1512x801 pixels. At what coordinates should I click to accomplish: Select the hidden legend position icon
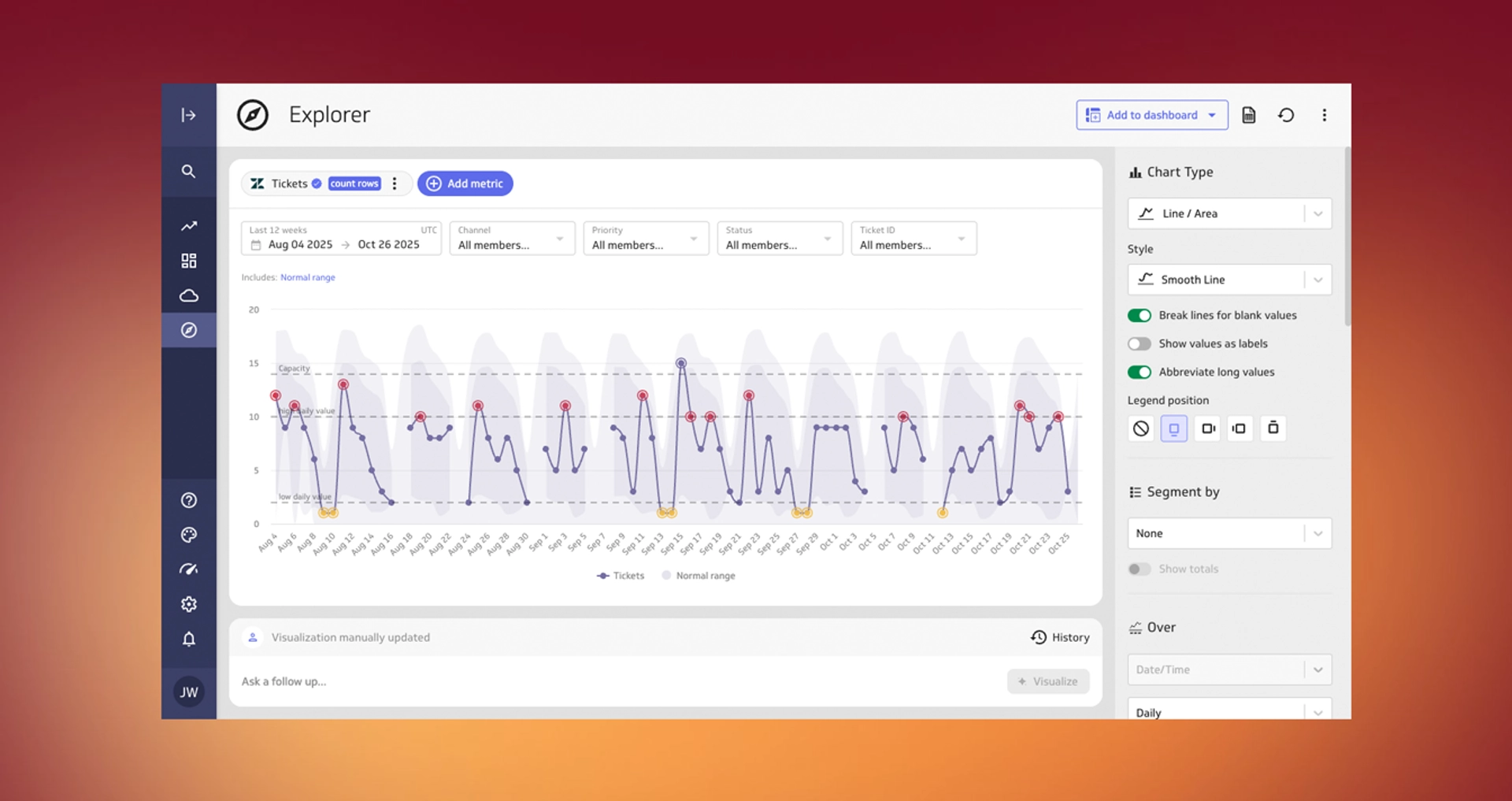(1140, 428)
